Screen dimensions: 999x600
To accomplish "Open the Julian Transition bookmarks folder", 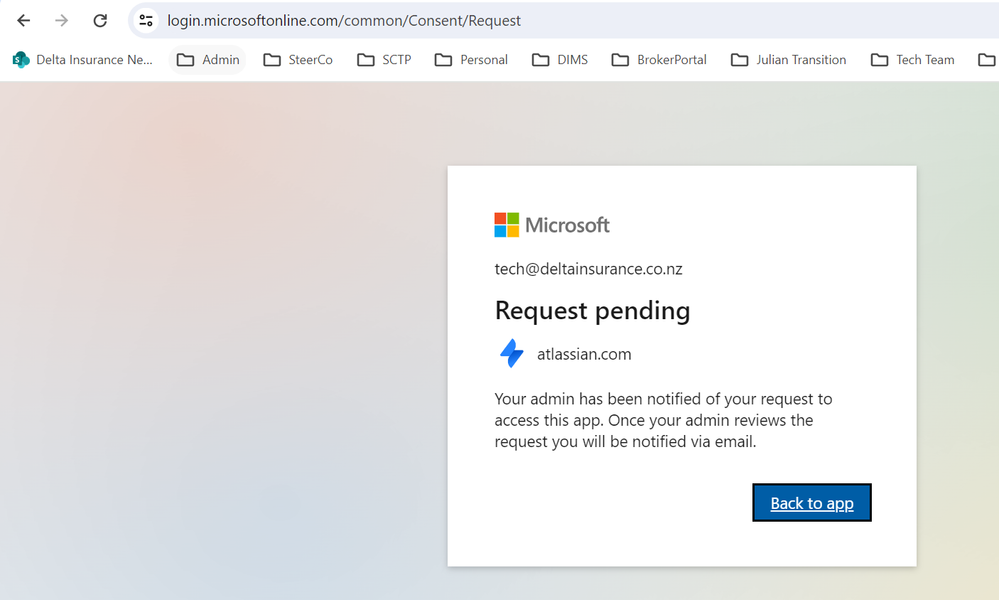I will [789, 60].
